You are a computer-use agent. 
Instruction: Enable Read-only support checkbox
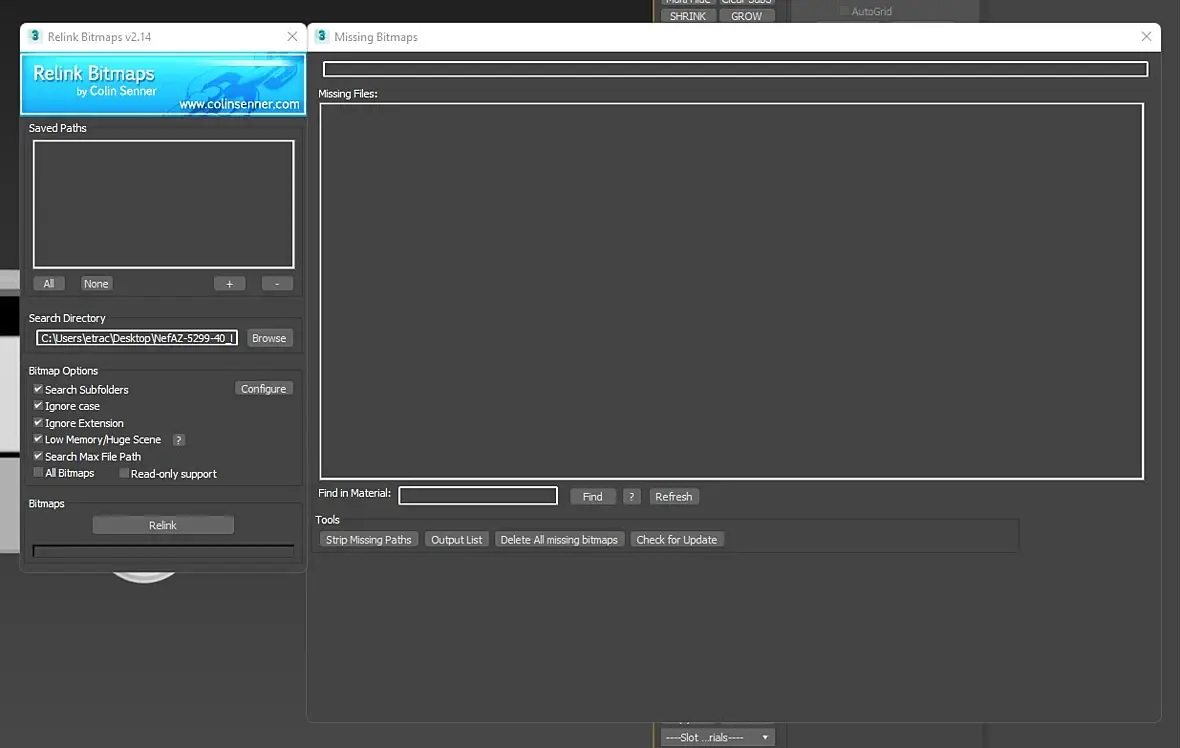pyautogui.click(x=124, y=473)
